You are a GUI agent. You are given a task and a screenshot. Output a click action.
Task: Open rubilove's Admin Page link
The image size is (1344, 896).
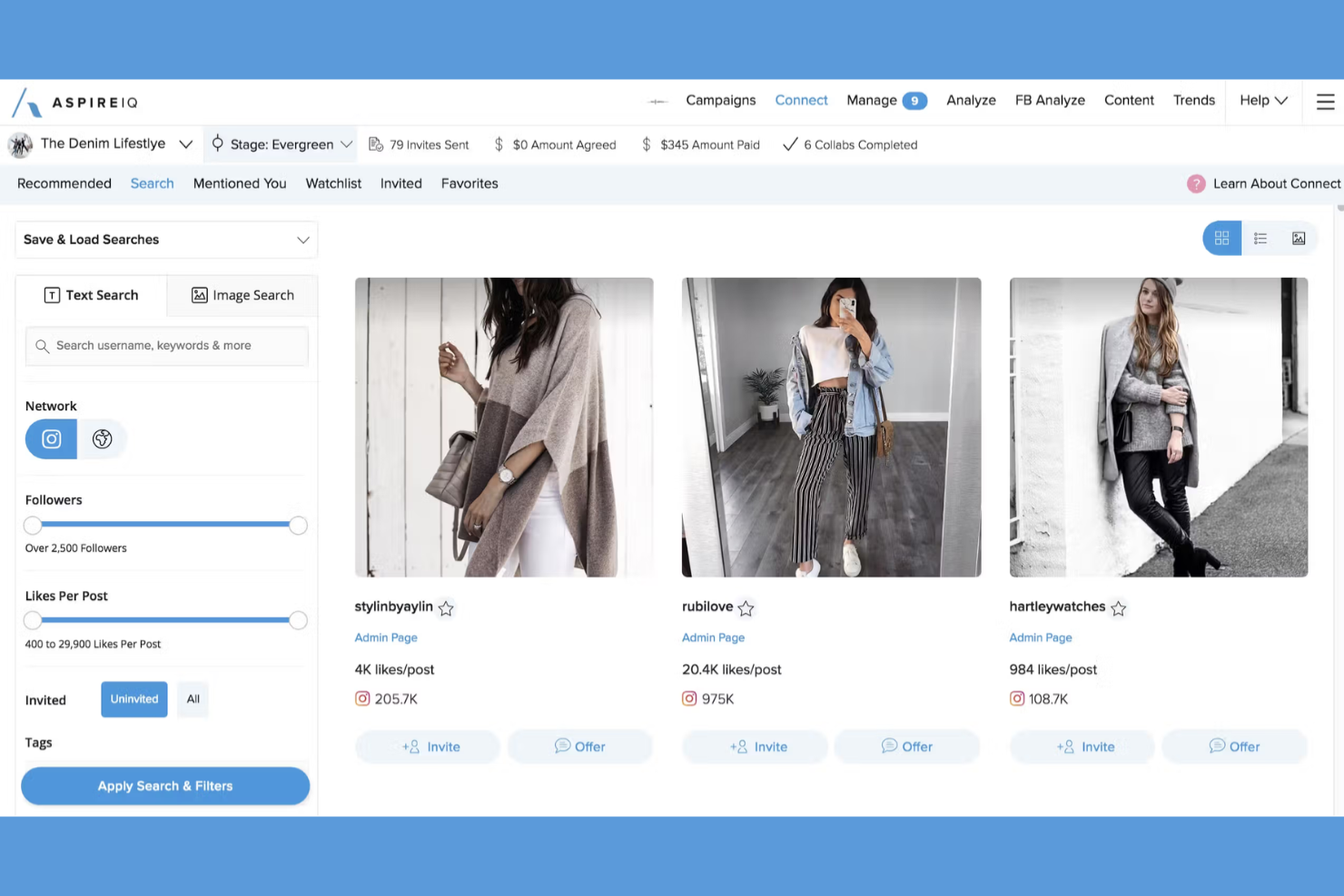pyautogui.click(x=713, y=637)
